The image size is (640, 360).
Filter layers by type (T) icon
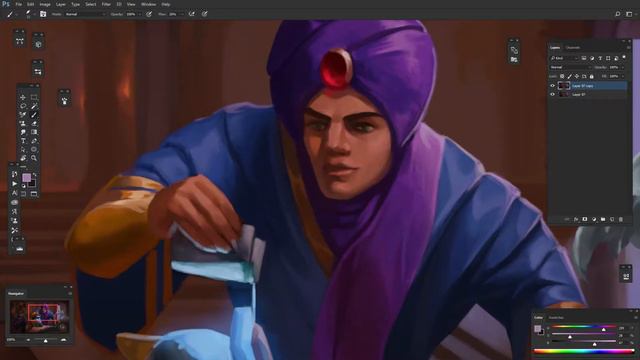(600, 58)
